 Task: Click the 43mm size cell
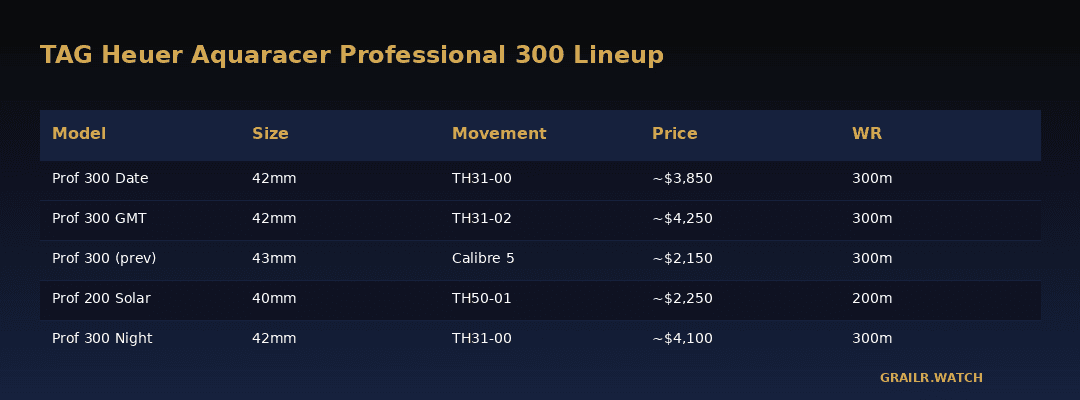(274, 258)
